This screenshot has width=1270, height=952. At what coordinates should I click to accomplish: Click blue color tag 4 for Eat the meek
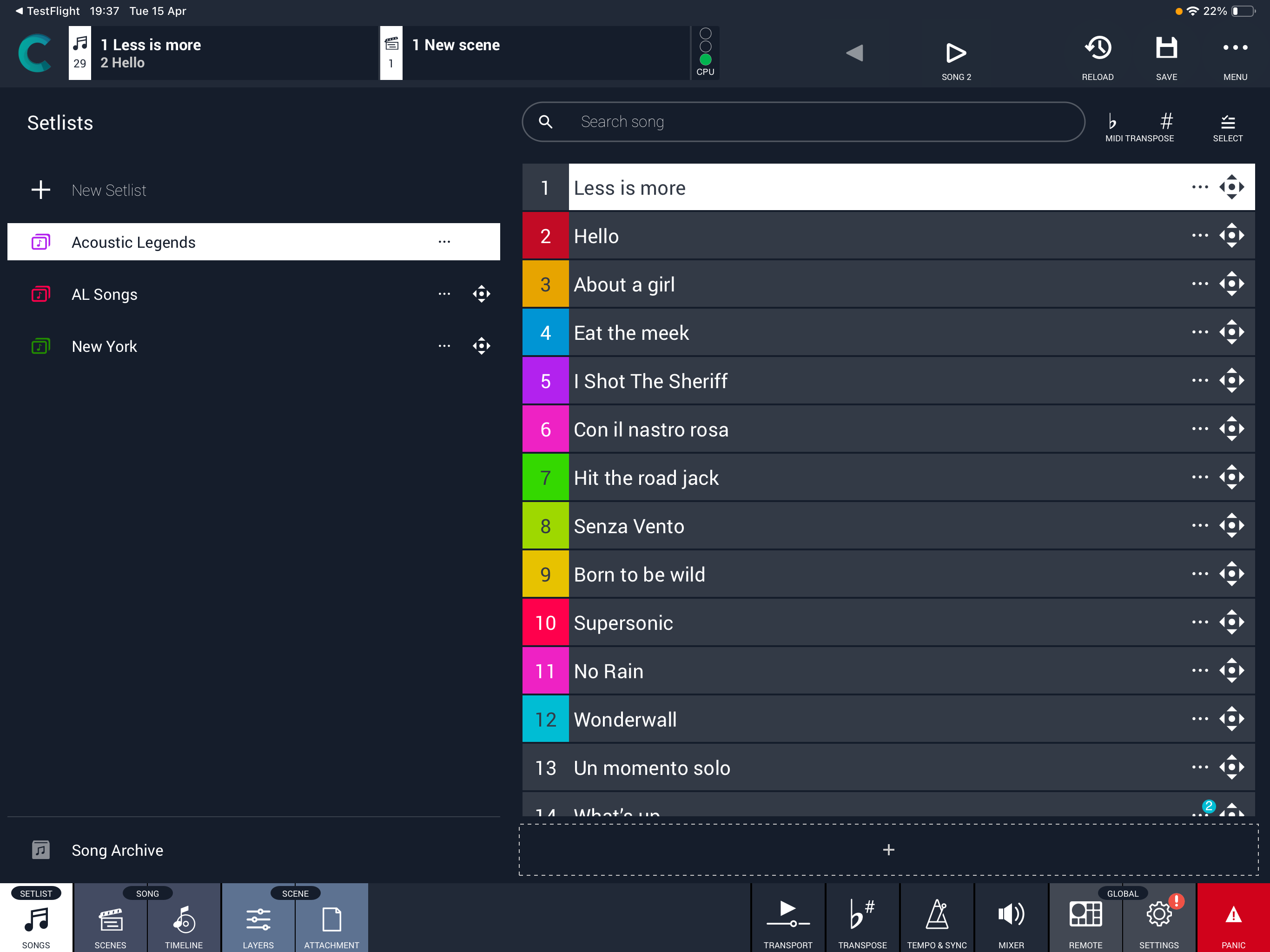pos(545,332)
